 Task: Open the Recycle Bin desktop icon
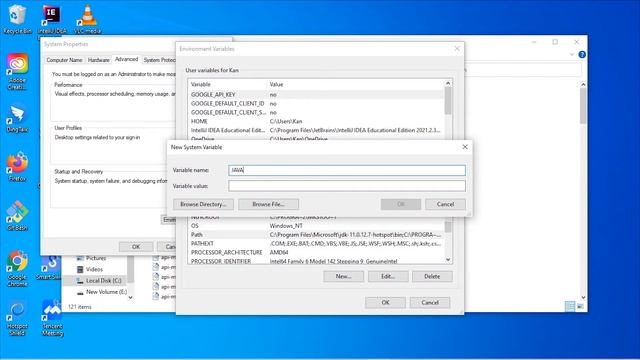17,18
